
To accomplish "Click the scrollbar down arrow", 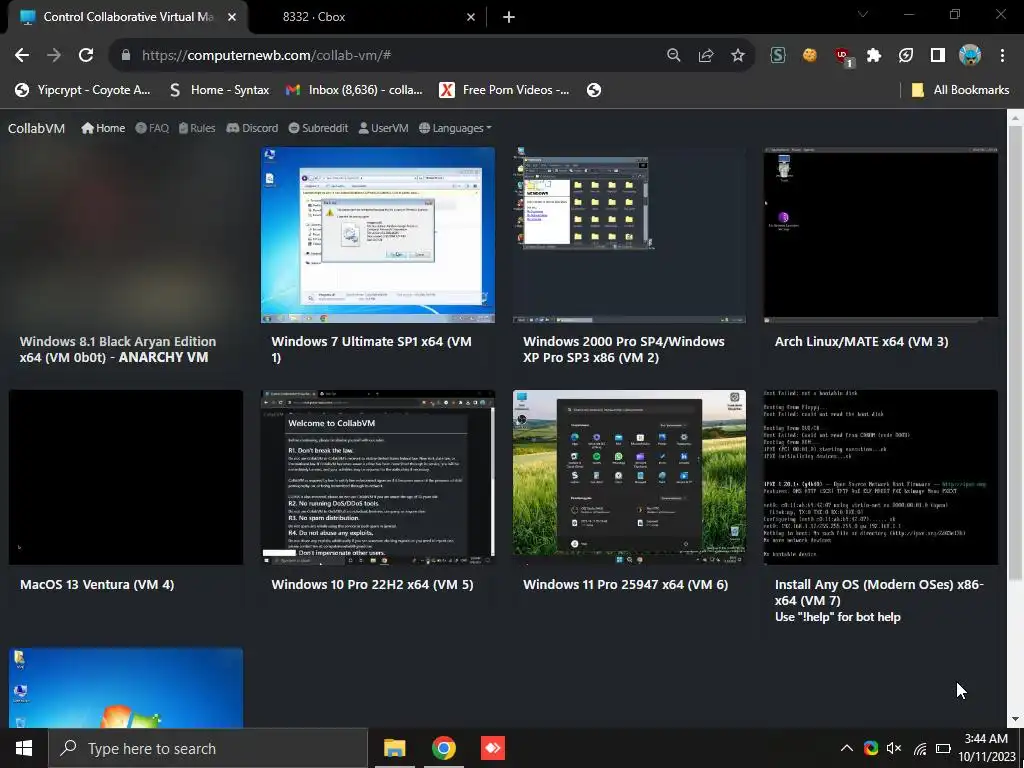I will click(1015, 719).
